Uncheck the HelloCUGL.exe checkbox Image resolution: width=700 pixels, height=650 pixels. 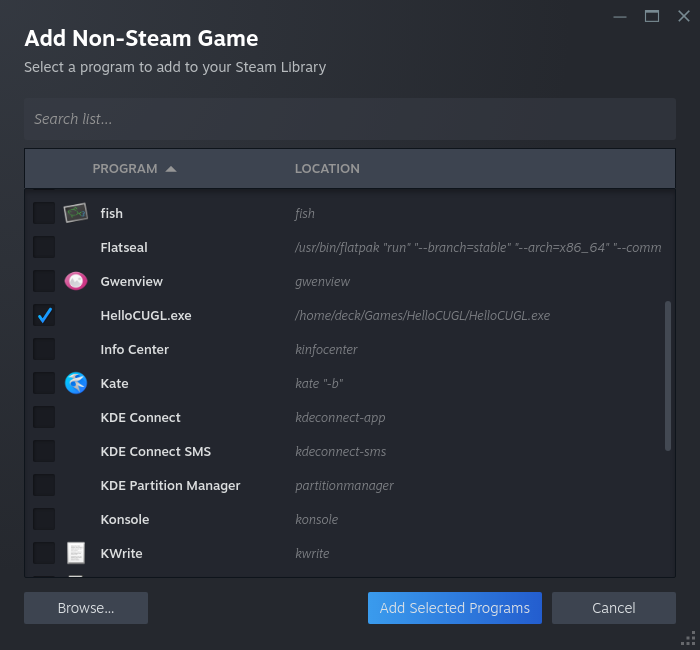44,315
